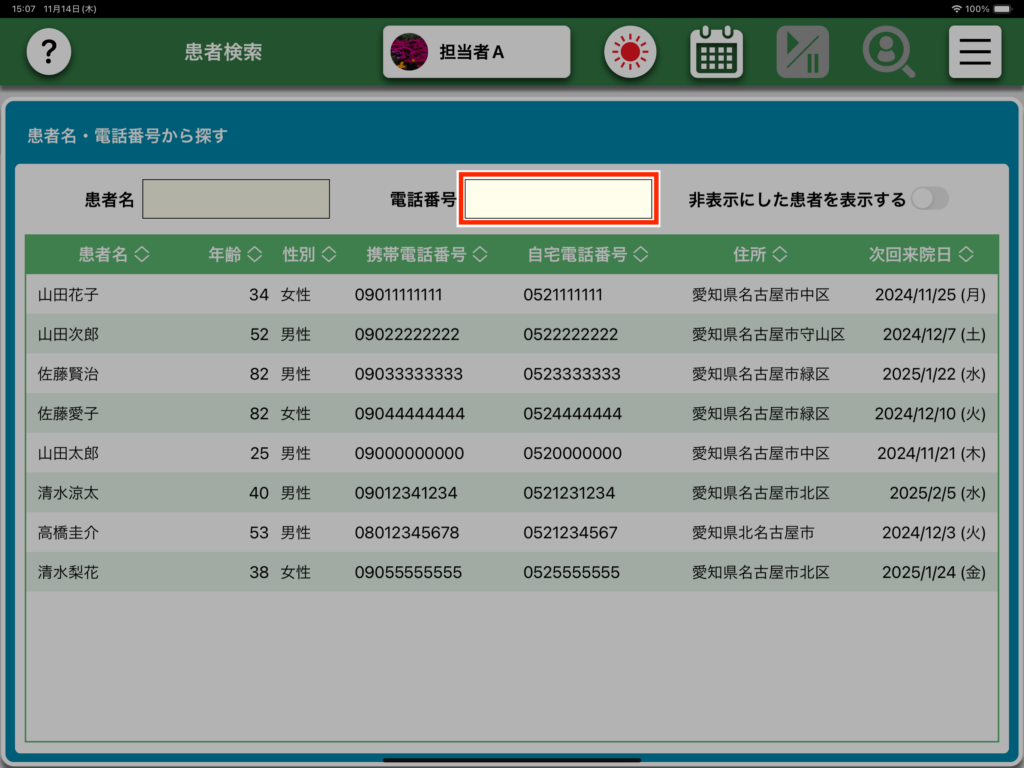Sort by 次回来院日 column header
1024x768 pixels.
(x=920, y=255)
